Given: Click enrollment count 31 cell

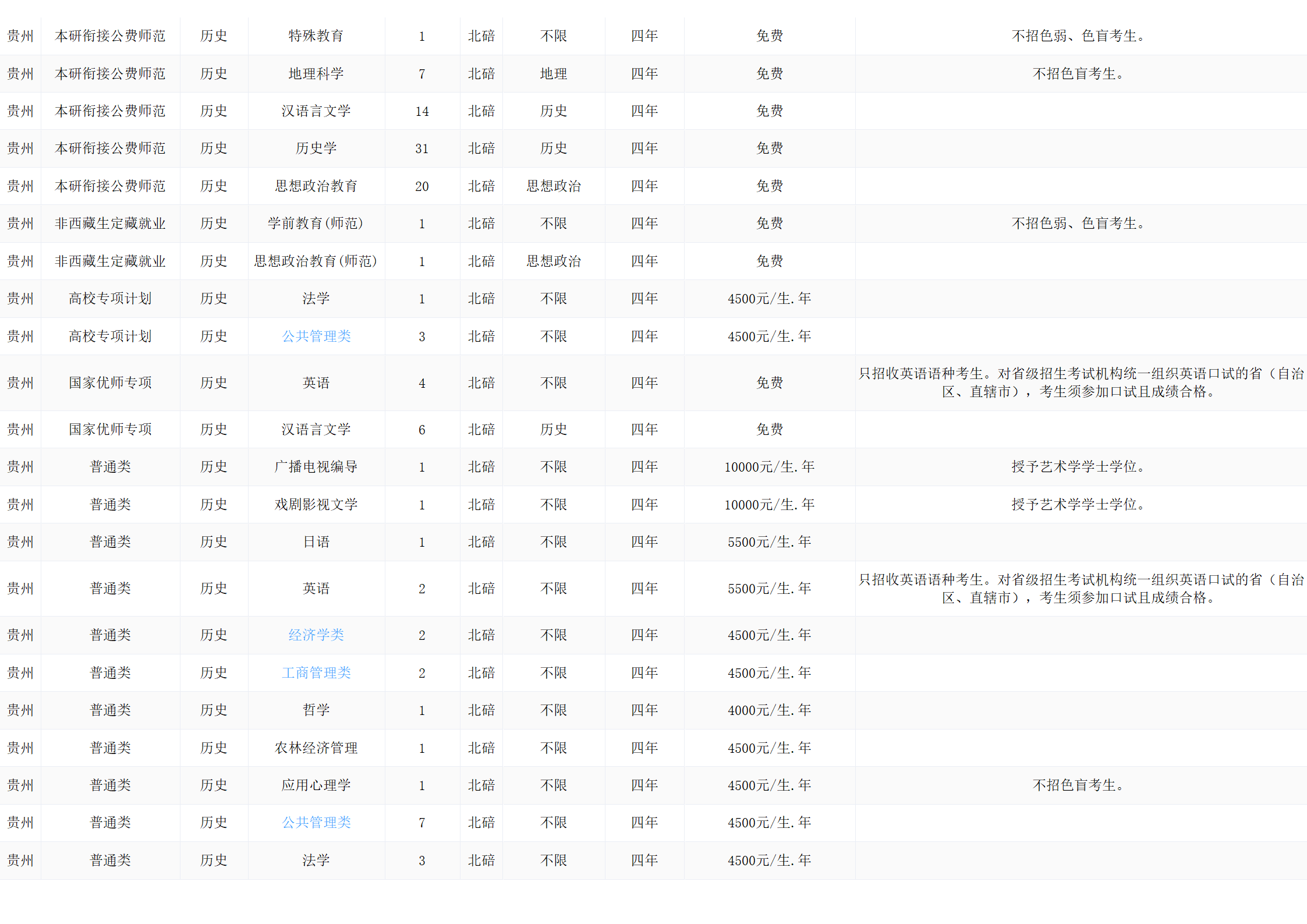Looking at the screenshot, I should click(x=422, y=149).
